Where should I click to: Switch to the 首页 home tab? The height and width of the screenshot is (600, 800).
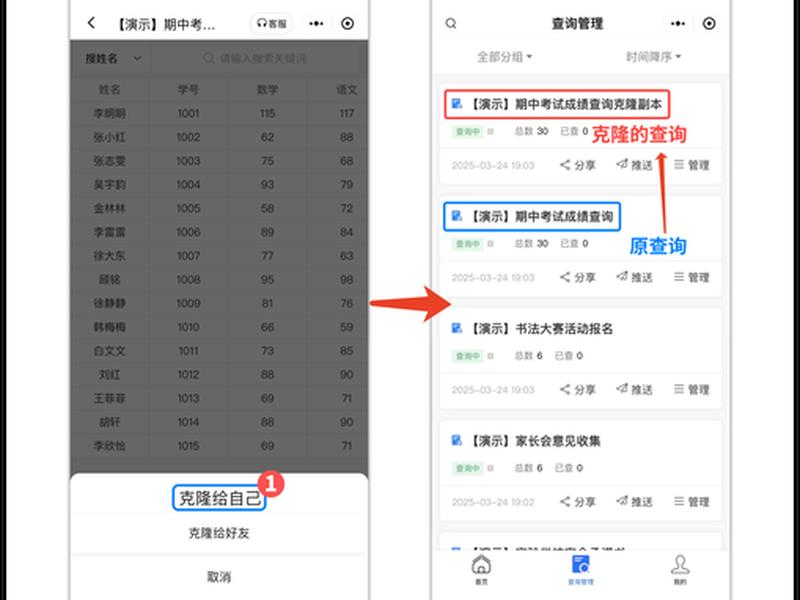481,569
